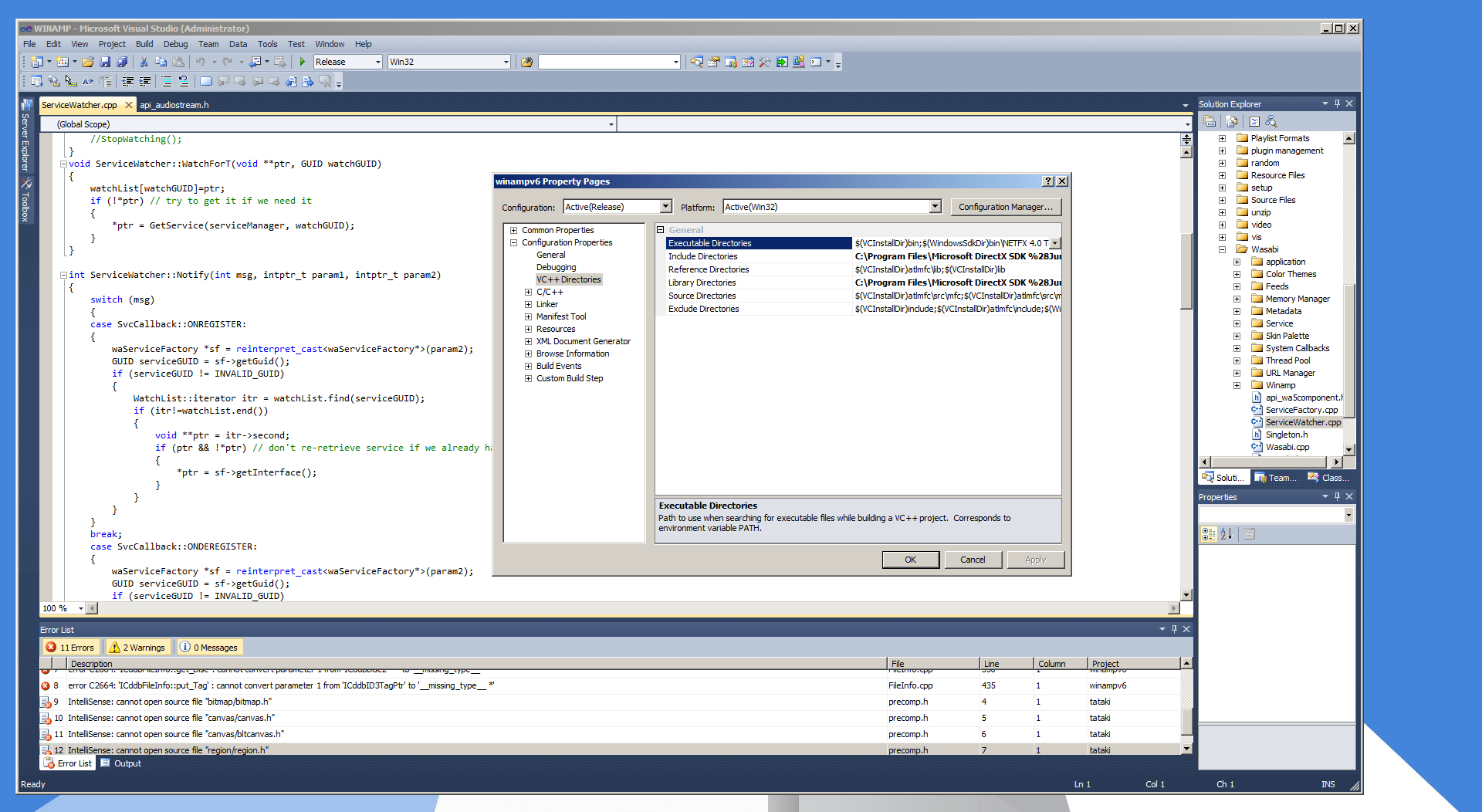Select the Include Directories property row

702,256
